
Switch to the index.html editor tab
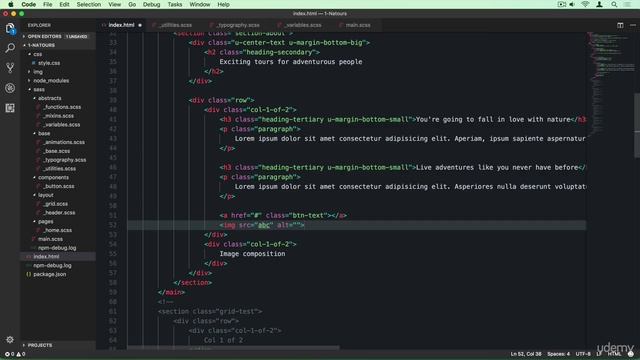[x=121, y=25]
